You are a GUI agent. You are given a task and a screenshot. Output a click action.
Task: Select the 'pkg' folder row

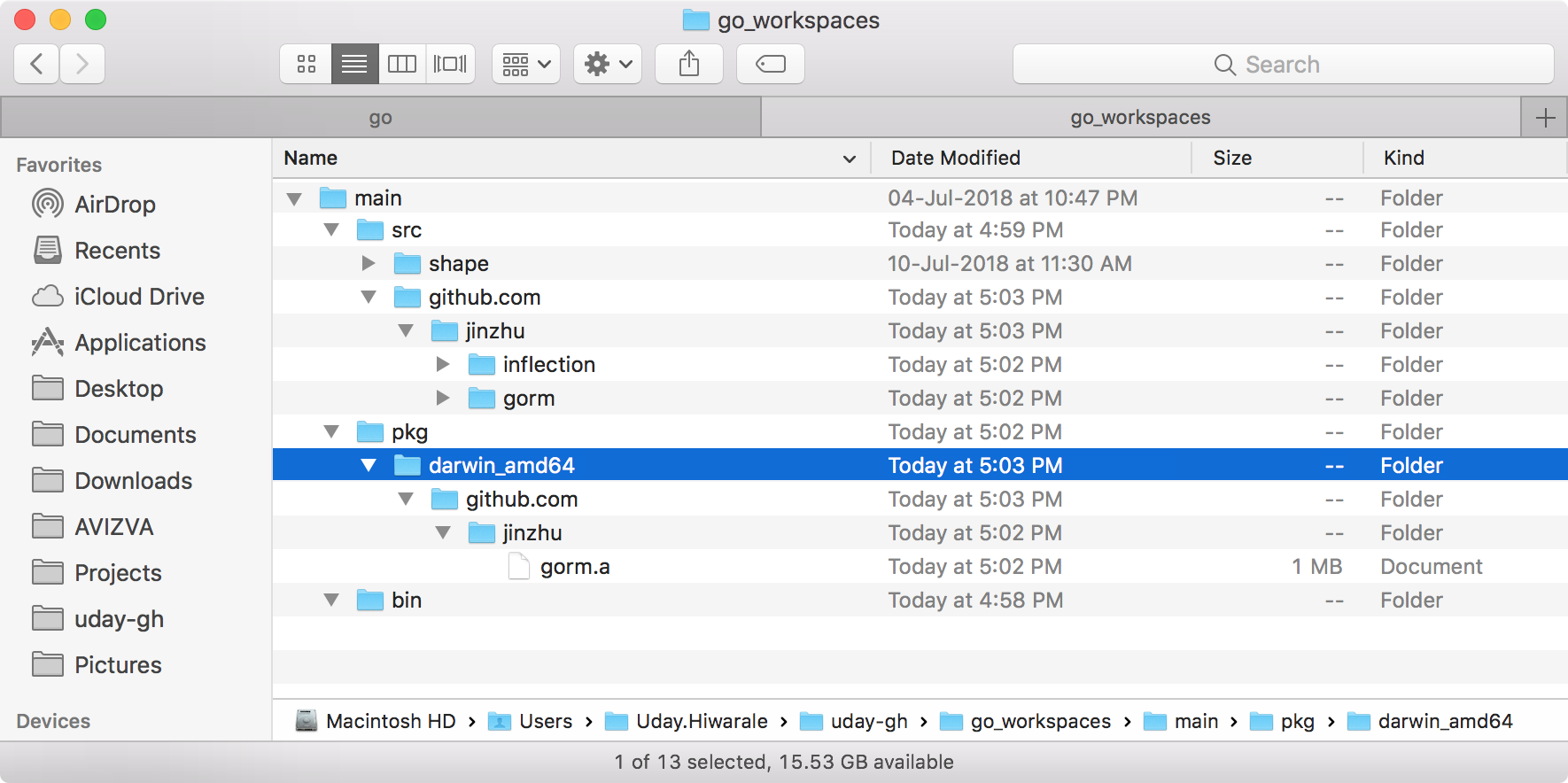(x=920, y=432)
